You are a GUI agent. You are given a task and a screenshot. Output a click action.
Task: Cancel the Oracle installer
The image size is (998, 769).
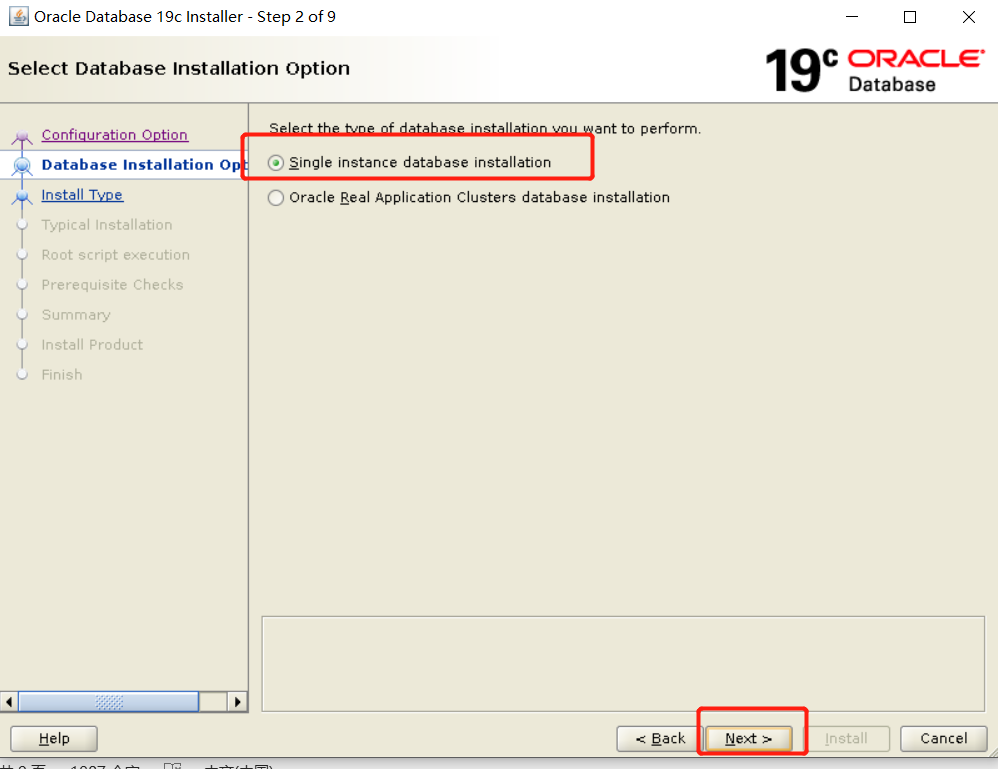point(943,738)
